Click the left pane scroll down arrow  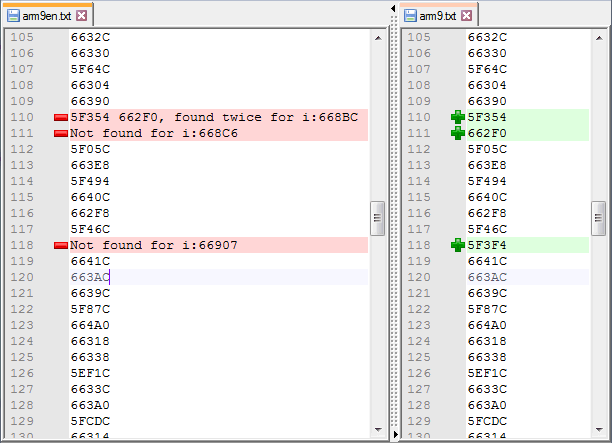click(378, 430)
